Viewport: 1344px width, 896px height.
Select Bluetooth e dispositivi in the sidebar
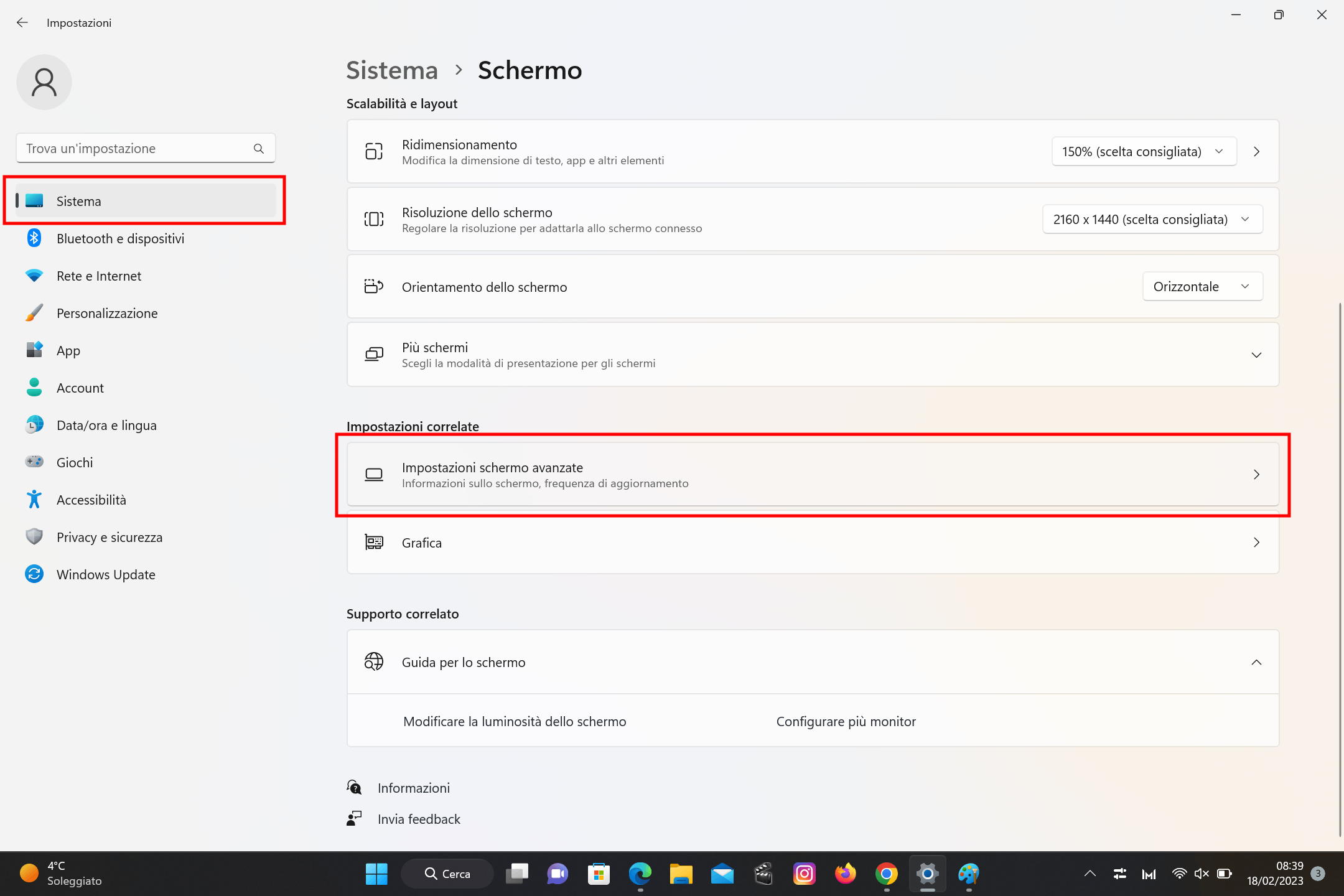tap(120, 238)
